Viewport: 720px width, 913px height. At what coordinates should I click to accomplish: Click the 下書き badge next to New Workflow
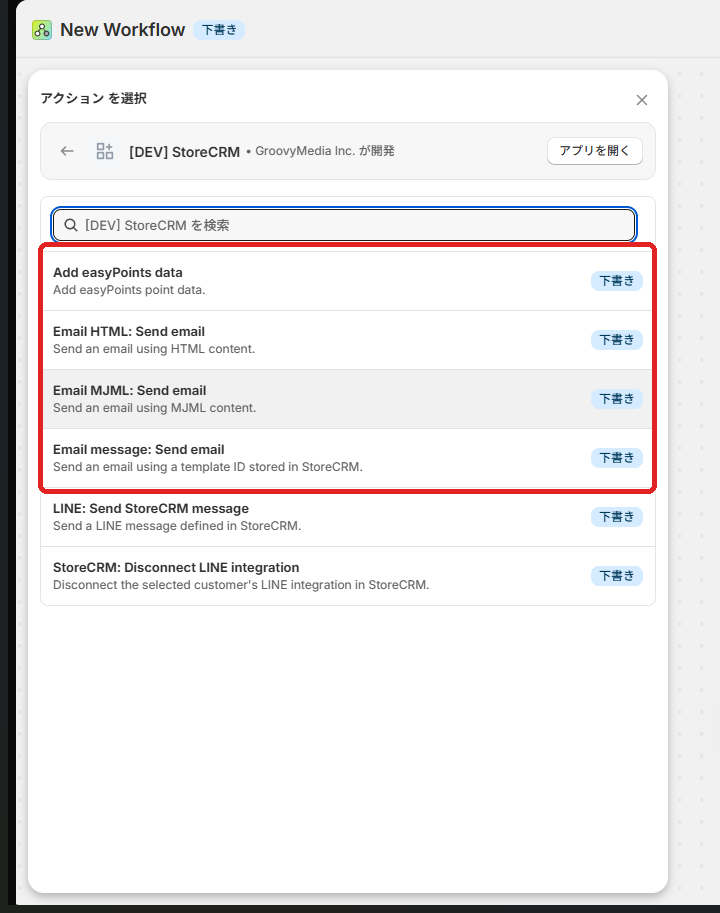219,30
